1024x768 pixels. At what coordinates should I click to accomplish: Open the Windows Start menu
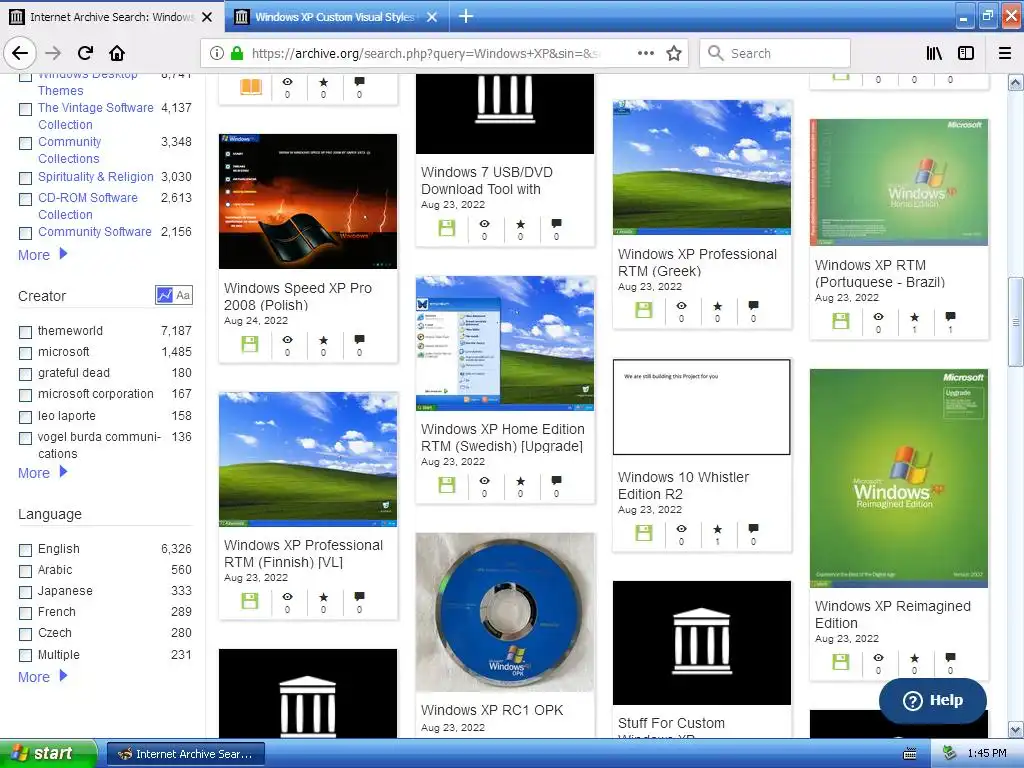tap(47, 754)
